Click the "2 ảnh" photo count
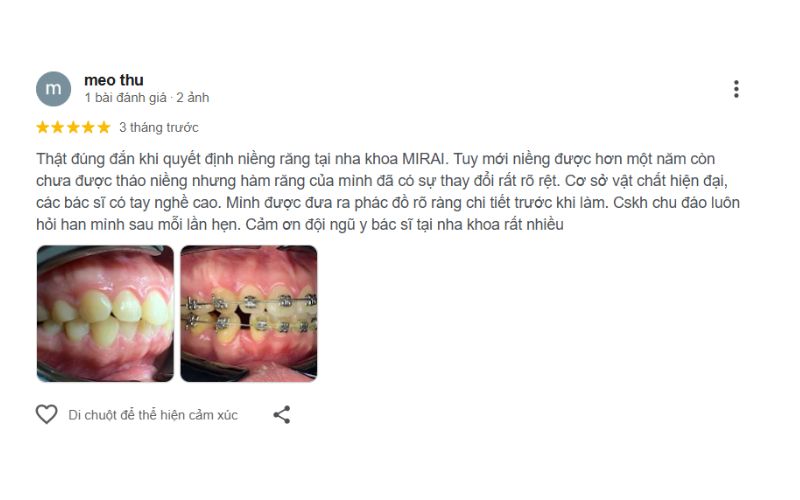Image resolution: width=800 pixels, height=500 pixels. click(x=193, y=97)
